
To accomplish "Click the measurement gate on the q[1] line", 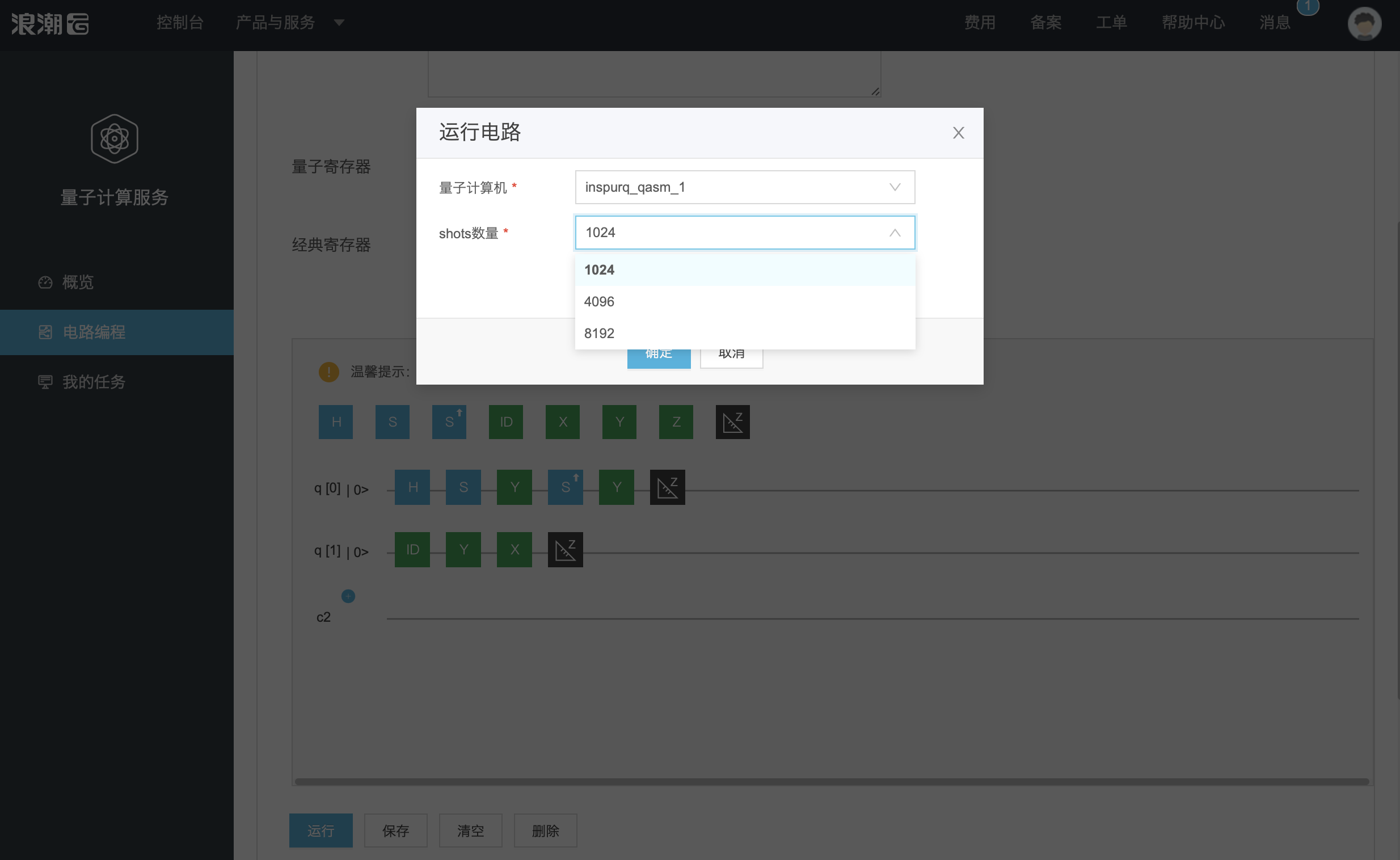I will (x=564, y=550).
